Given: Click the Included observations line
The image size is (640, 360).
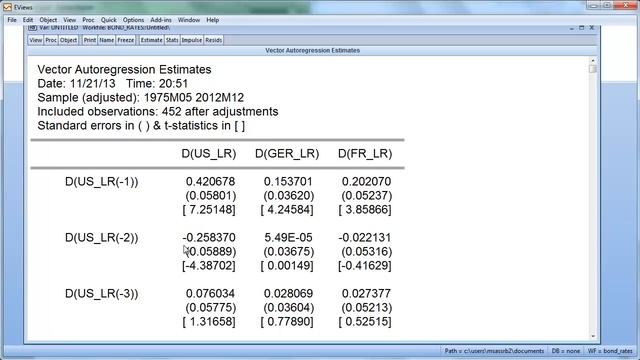Looking at the screenshot, I should click(x=158, y=112).
